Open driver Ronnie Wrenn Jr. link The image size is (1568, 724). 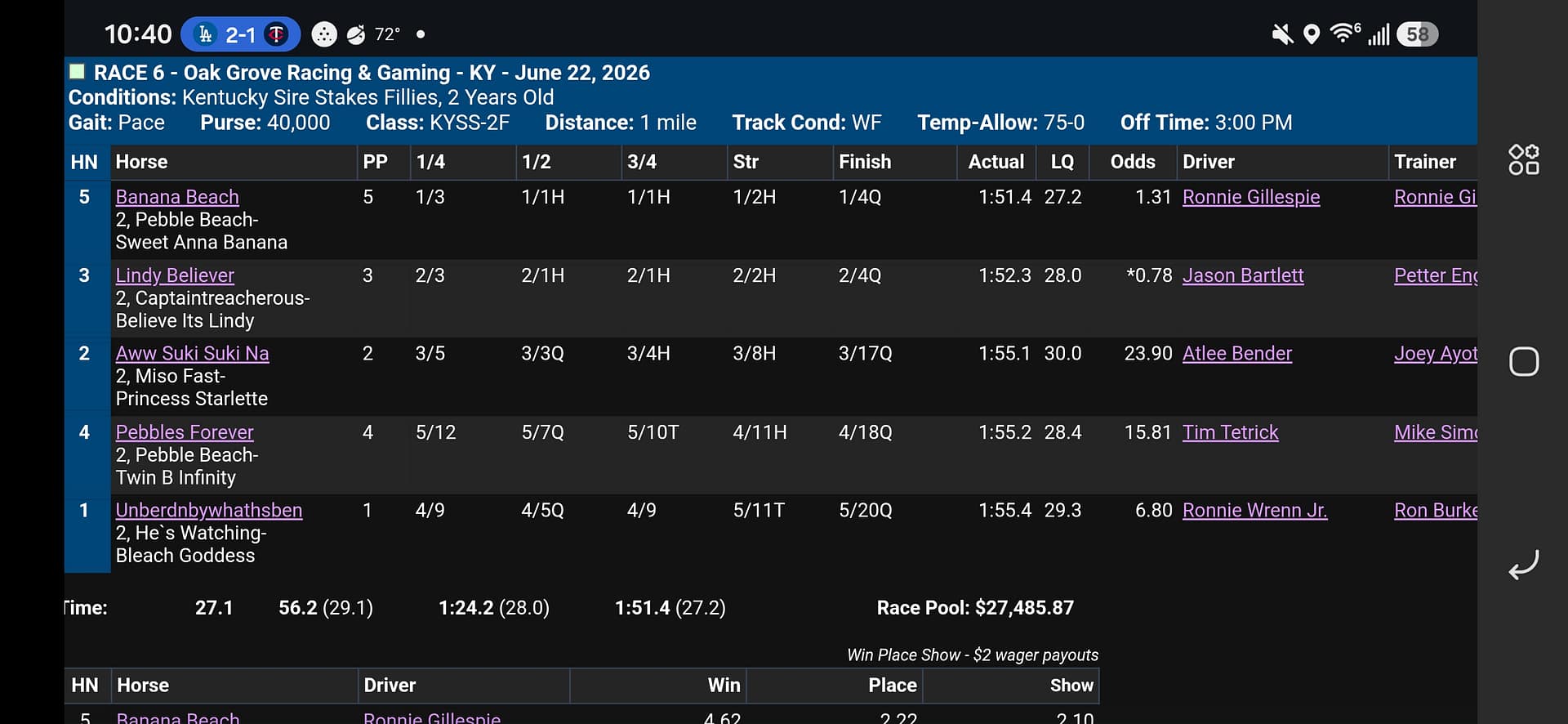(x=1255, y=510)
